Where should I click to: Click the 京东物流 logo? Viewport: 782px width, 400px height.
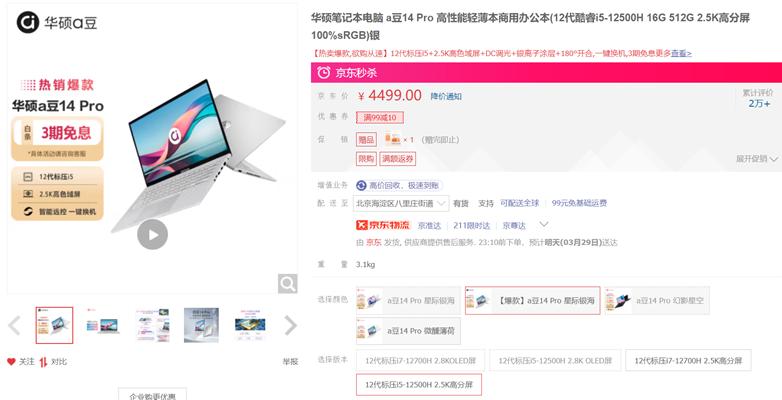pos(383,225)
